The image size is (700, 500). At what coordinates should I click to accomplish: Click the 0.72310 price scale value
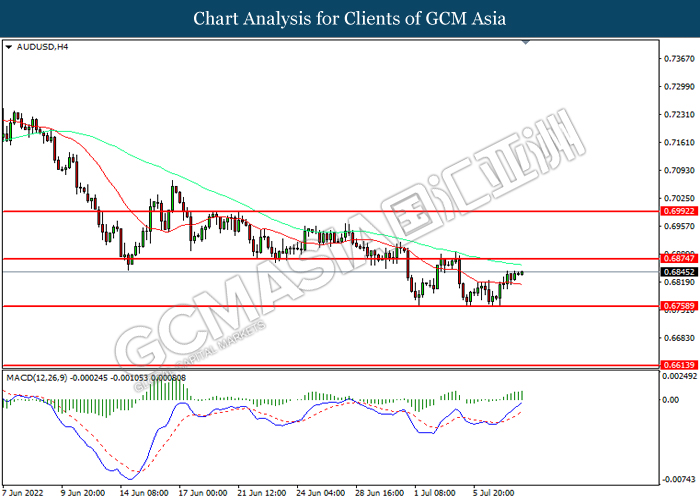(x=679, y=115)
